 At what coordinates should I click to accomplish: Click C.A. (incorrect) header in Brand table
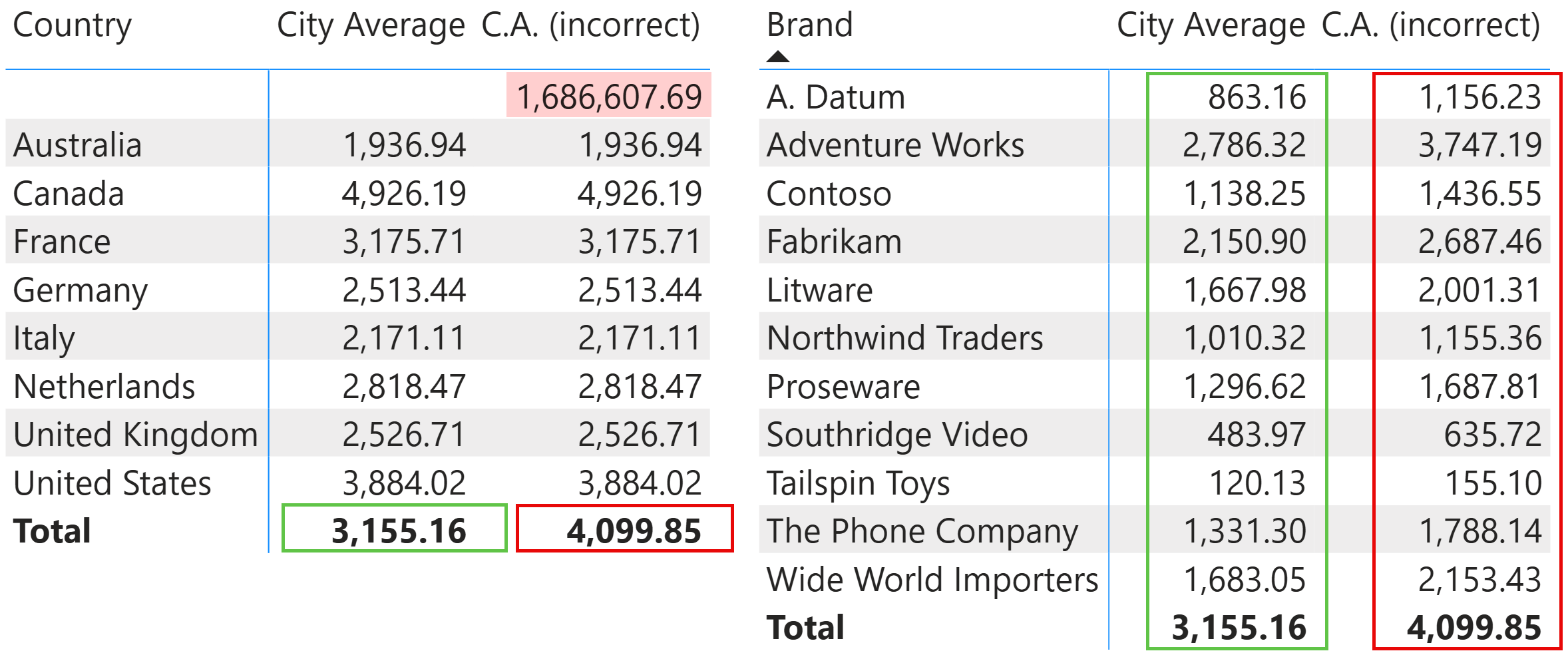click(1431, 25)
